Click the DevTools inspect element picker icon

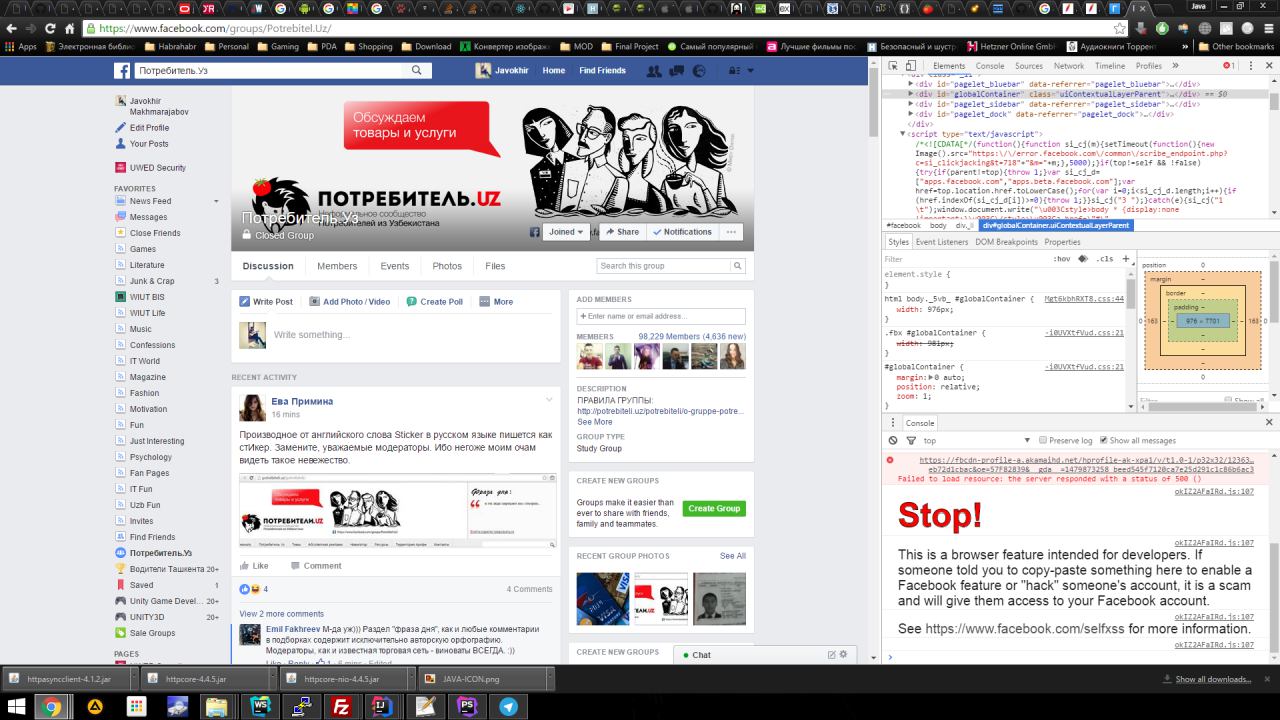[895, 66]
